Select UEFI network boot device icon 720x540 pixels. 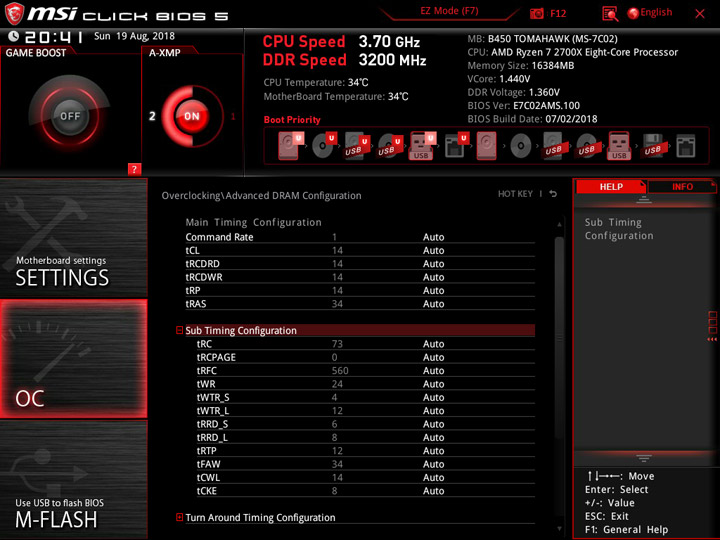pyautogui.click(x=456, y=146)
